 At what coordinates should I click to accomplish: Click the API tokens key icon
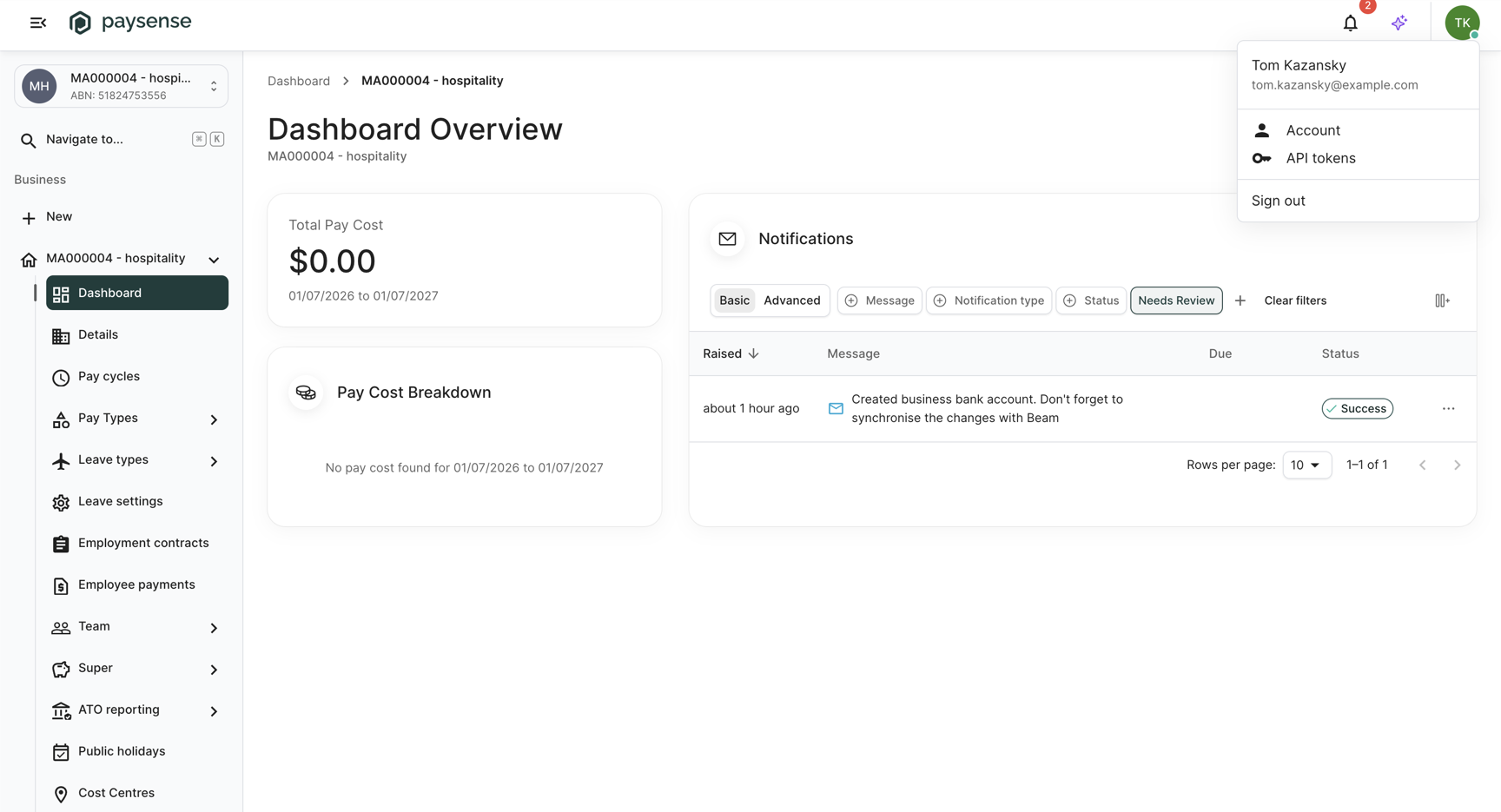pyautogui.click(x=1261, y=158)
